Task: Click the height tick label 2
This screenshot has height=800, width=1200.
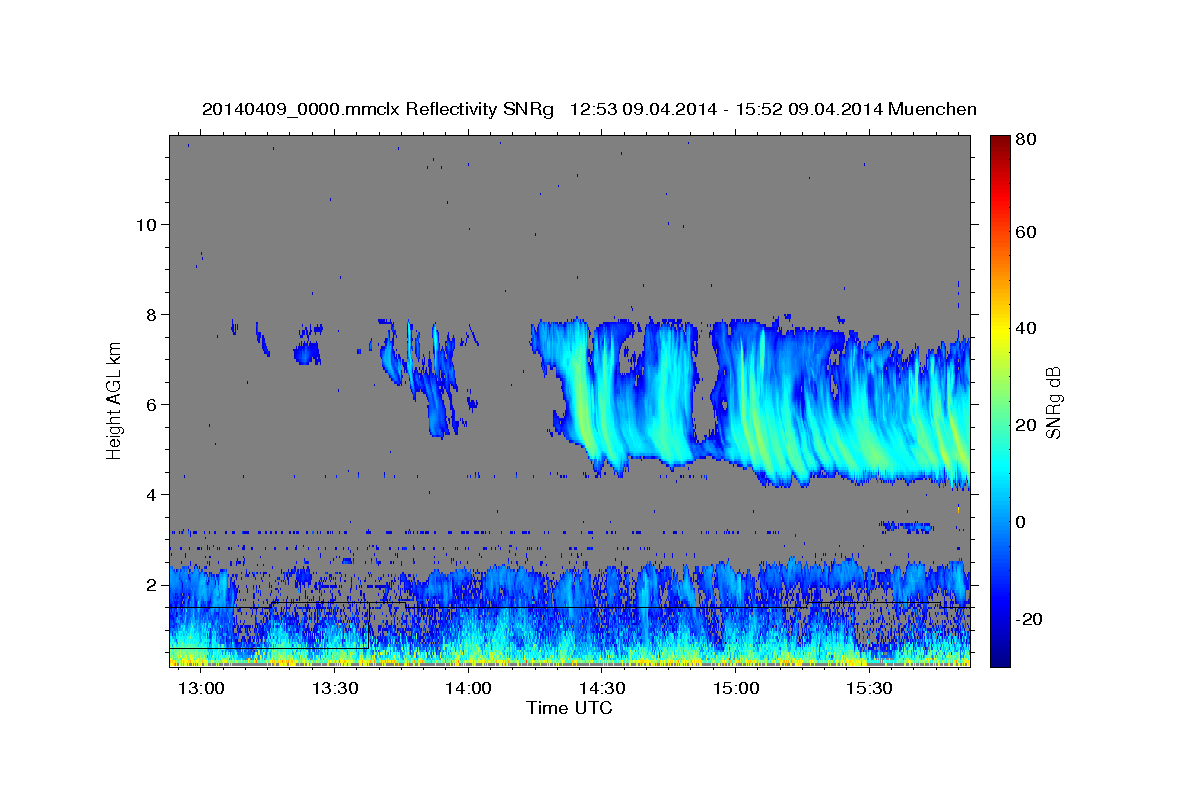Action: pyautogui.click(x=152, y=585)
